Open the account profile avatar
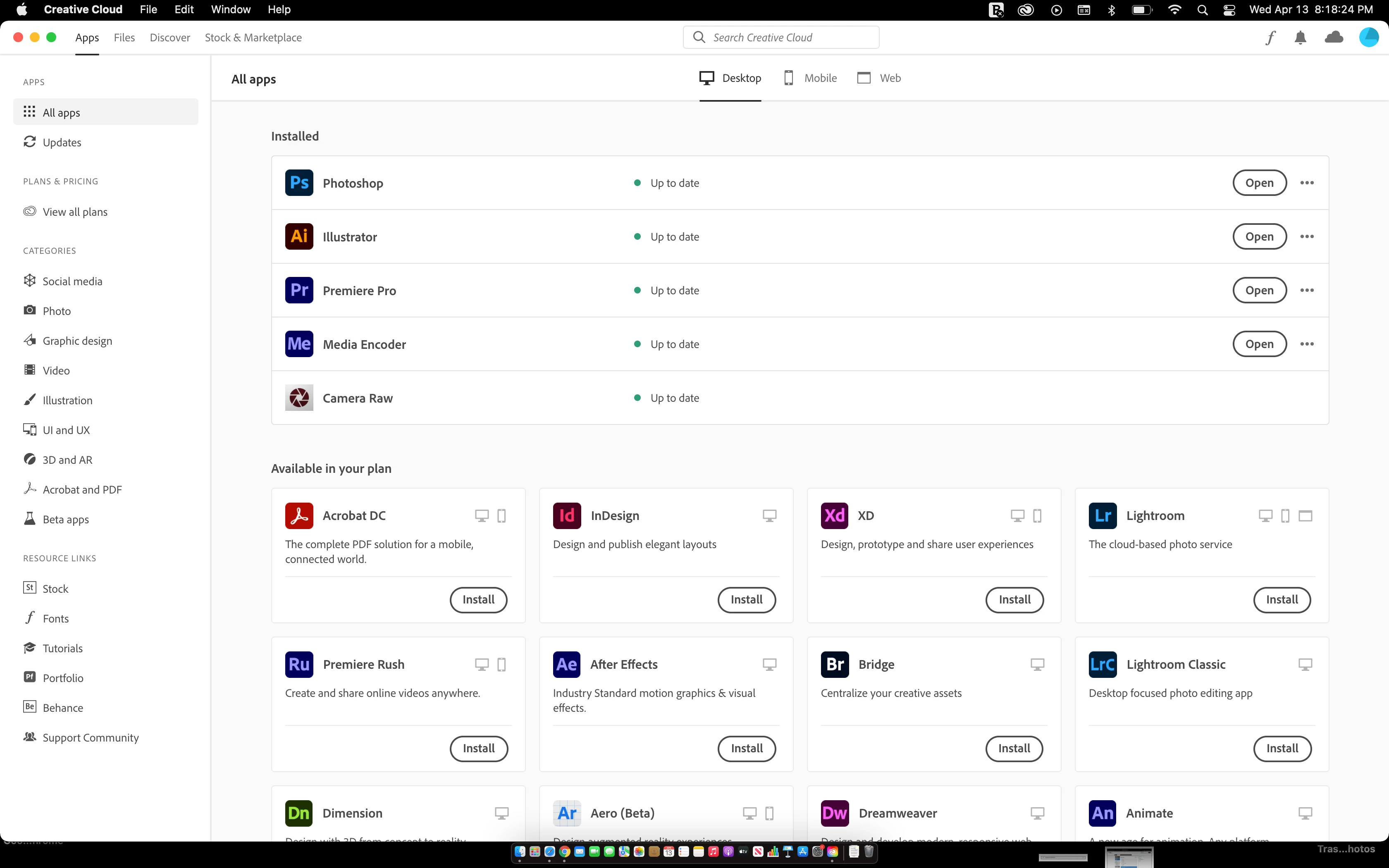This screenshot has width=1389, height=868. coord(1368,38)
